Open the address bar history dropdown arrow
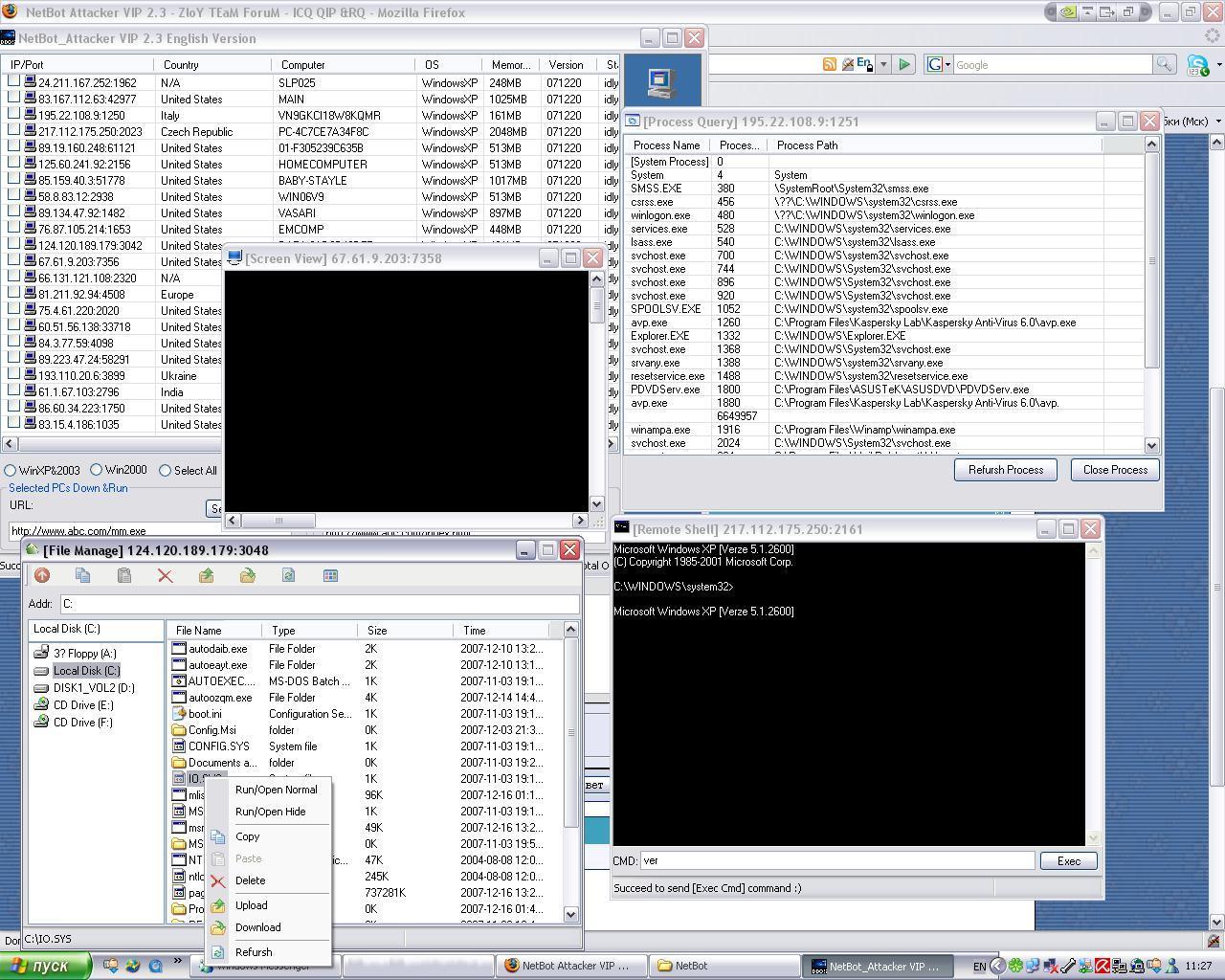The height and width of the screenshot is (980, 1225). click(883, 64)
